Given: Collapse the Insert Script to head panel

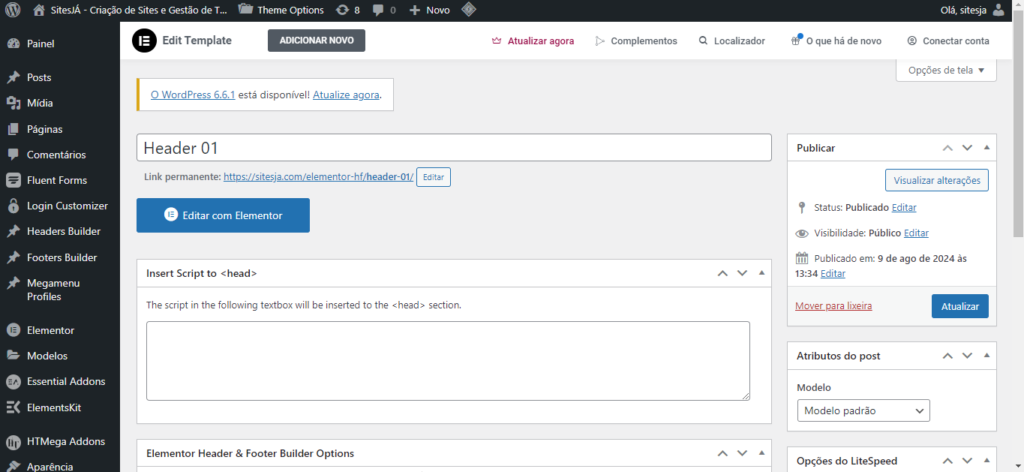Looking at the screenshot, I should tap(761, 273).
